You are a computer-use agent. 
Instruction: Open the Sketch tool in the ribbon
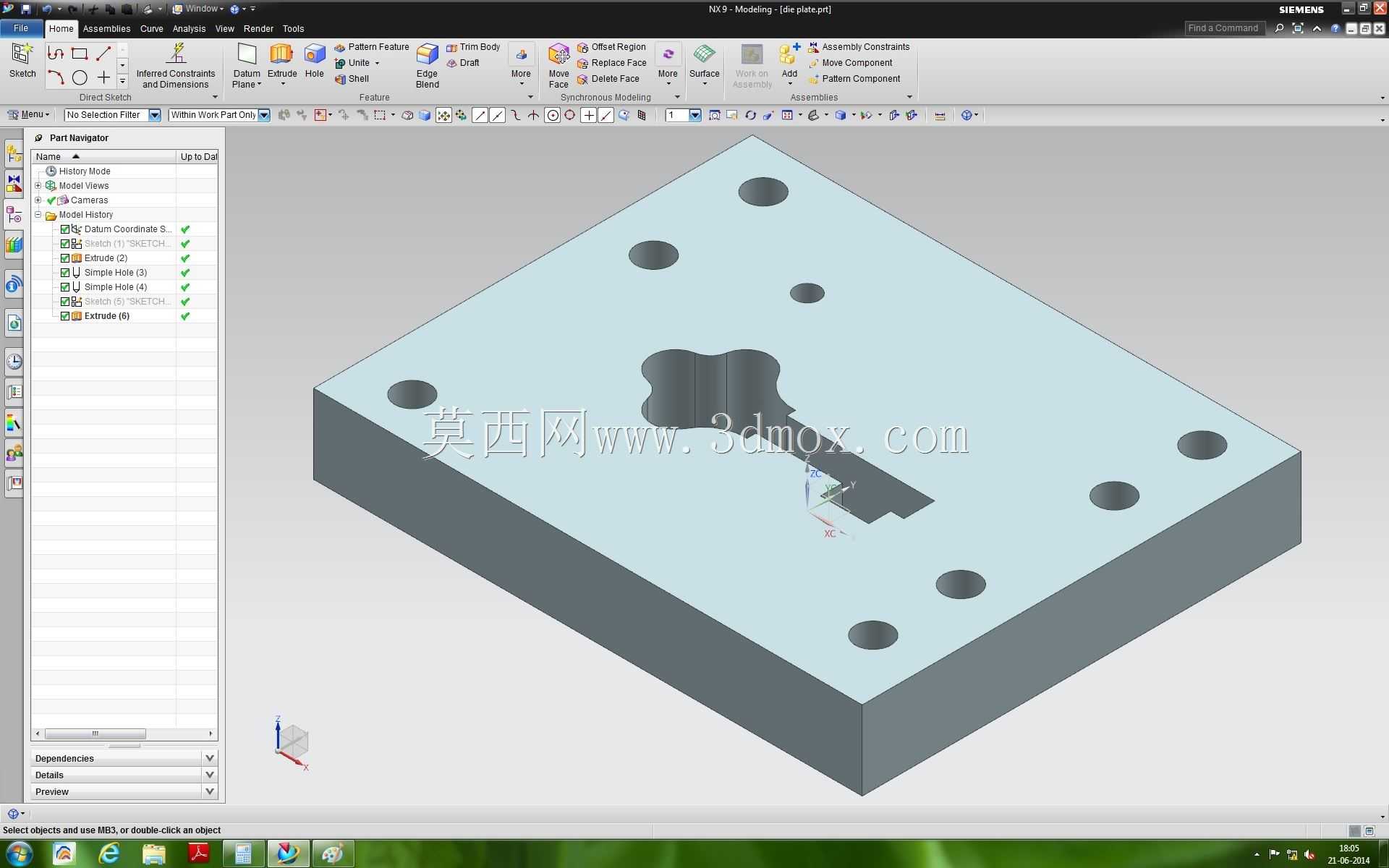tap(22, 61)
